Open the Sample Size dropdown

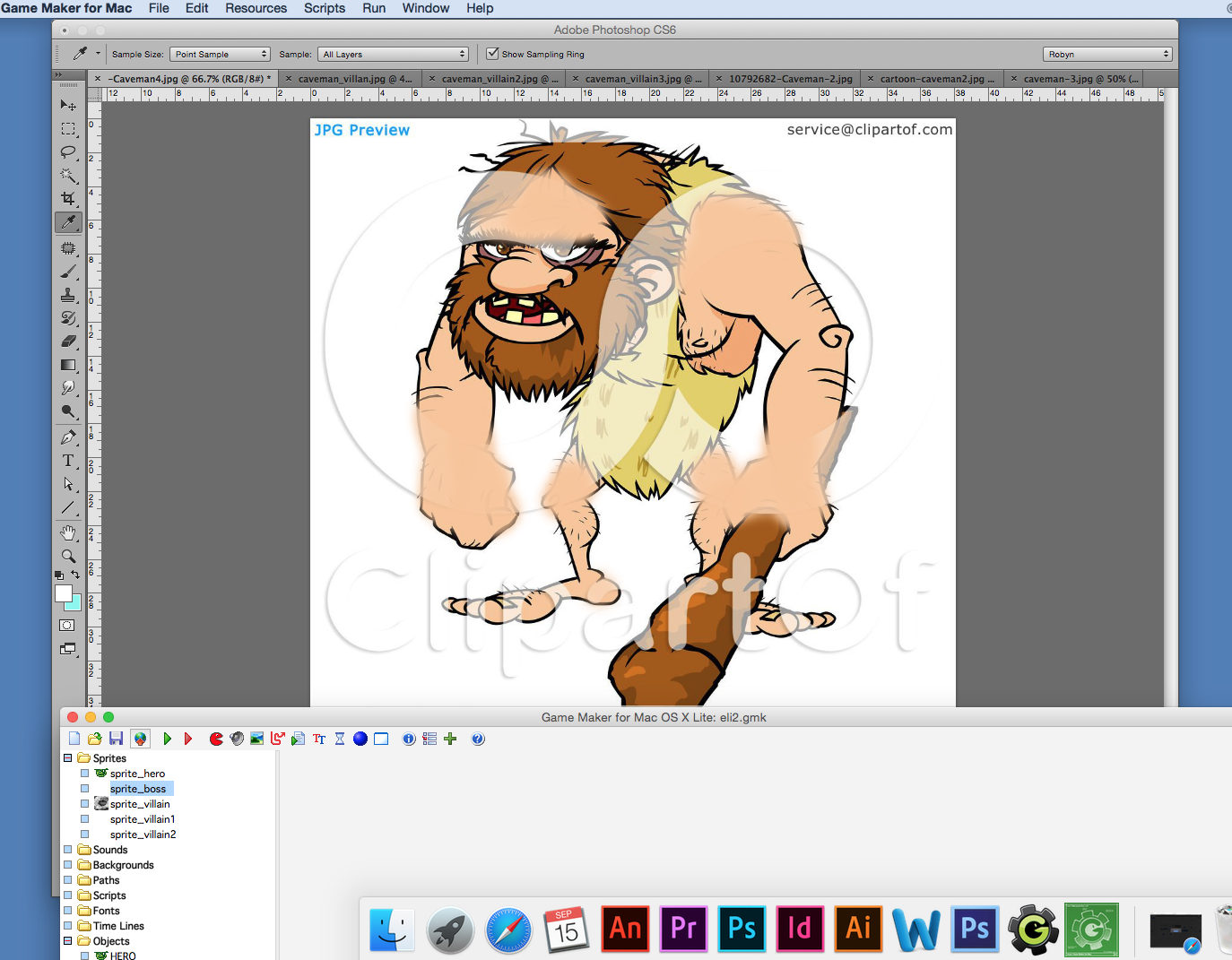tap(220, 55)
